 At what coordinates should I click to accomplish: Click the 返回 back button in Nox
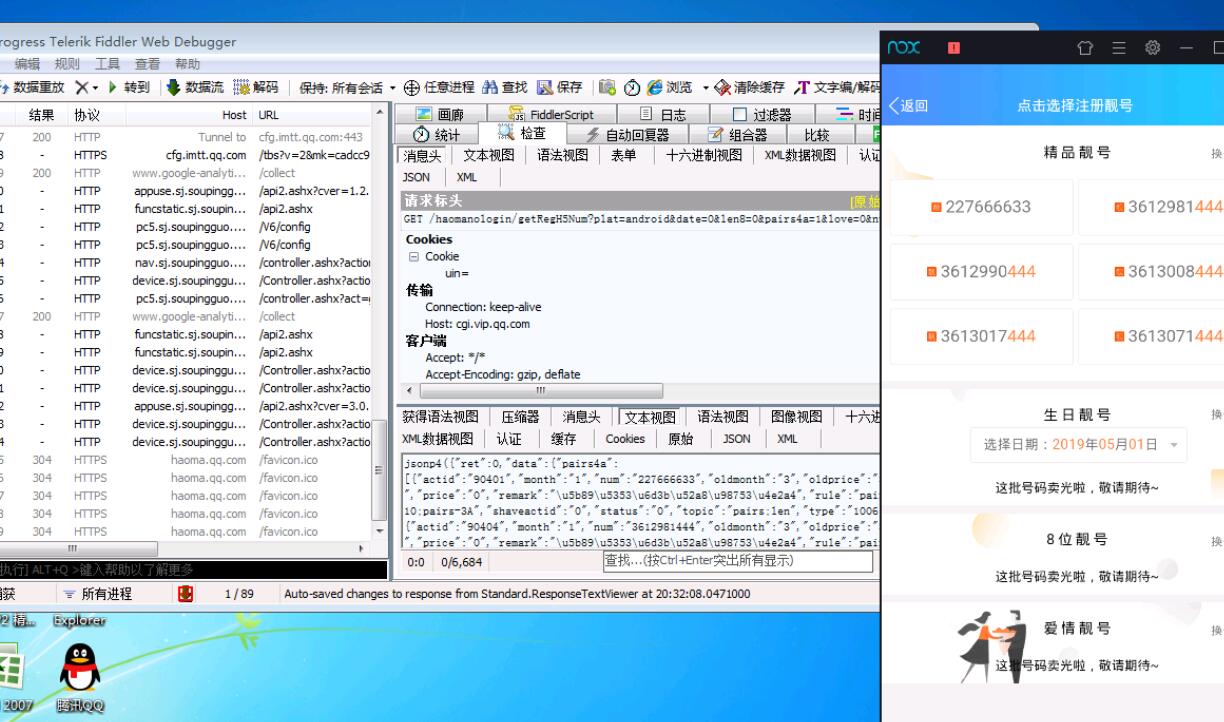[908, 105]
